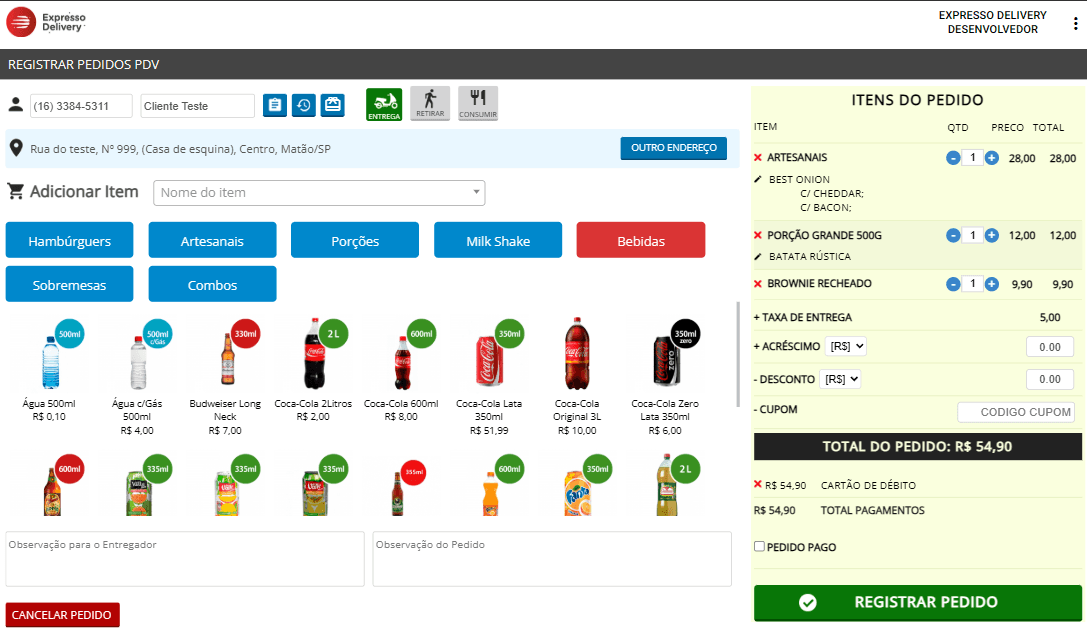The height and width of the screenshot is (640, 1087).
Task: Click the person icon by phone field
Action: [x=15, y=105]
